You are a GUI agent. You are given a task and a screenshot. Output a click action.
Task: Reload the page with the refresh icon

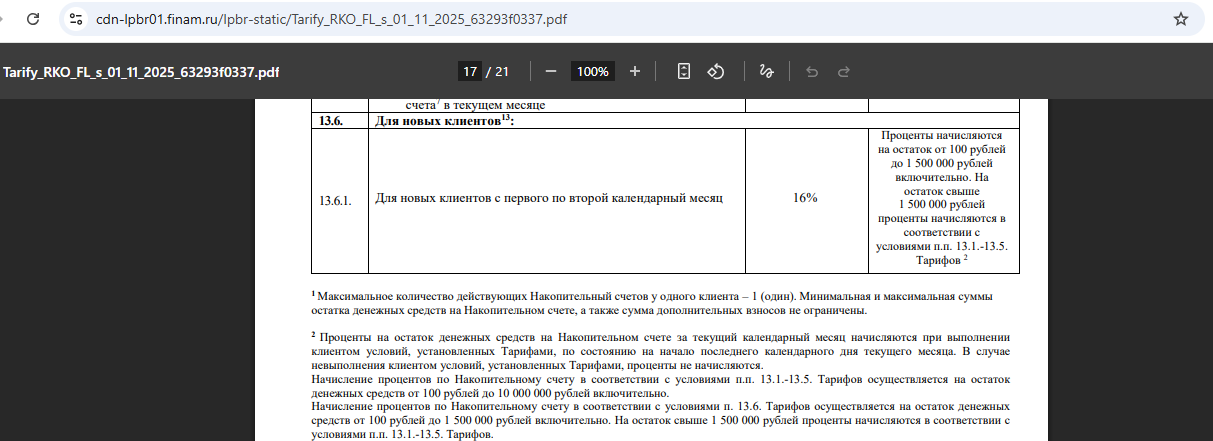point(34,19)
